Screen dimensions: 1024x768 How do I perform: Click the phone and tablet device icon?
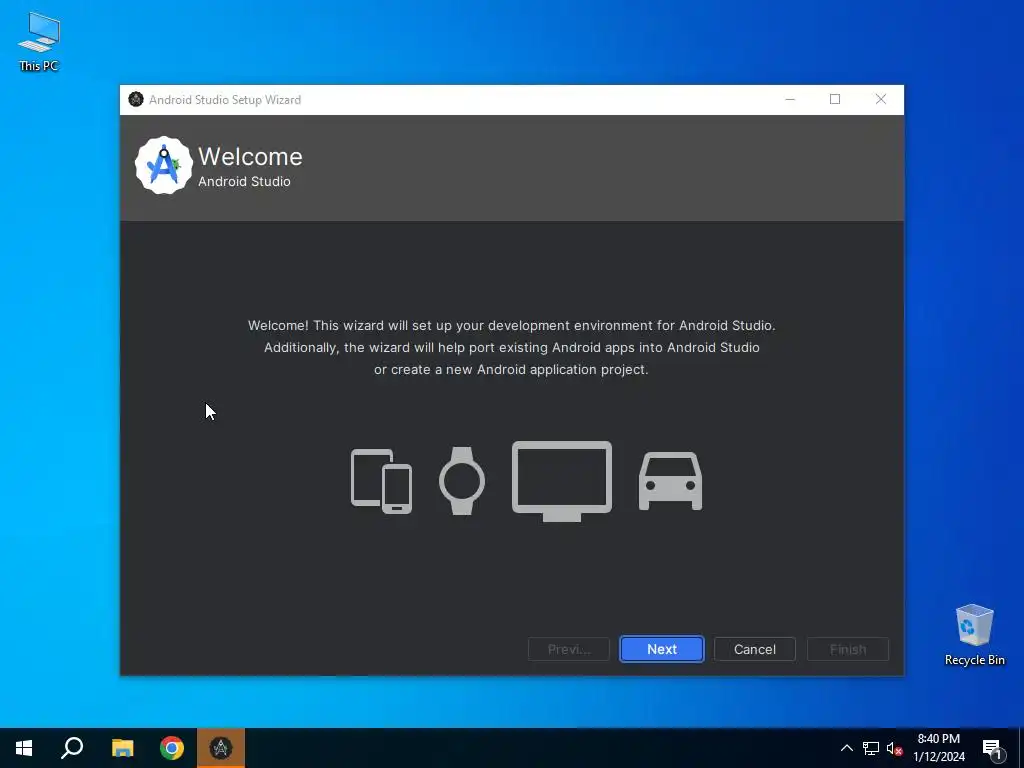tap(381, 481)
